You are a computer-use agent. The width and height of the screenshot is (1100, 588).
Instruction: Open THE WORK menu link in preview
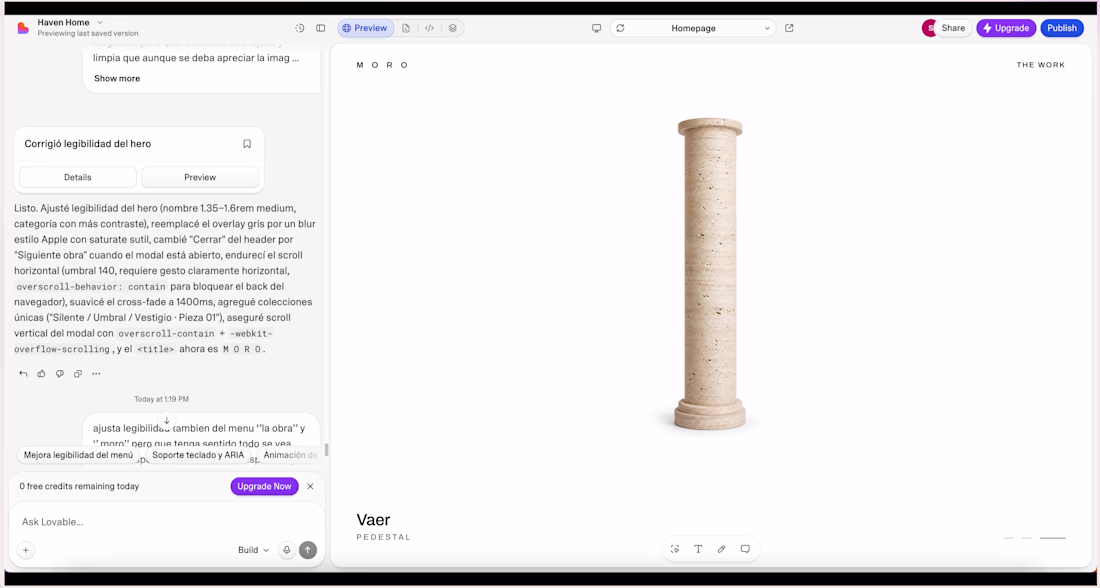coord(1040,65)
